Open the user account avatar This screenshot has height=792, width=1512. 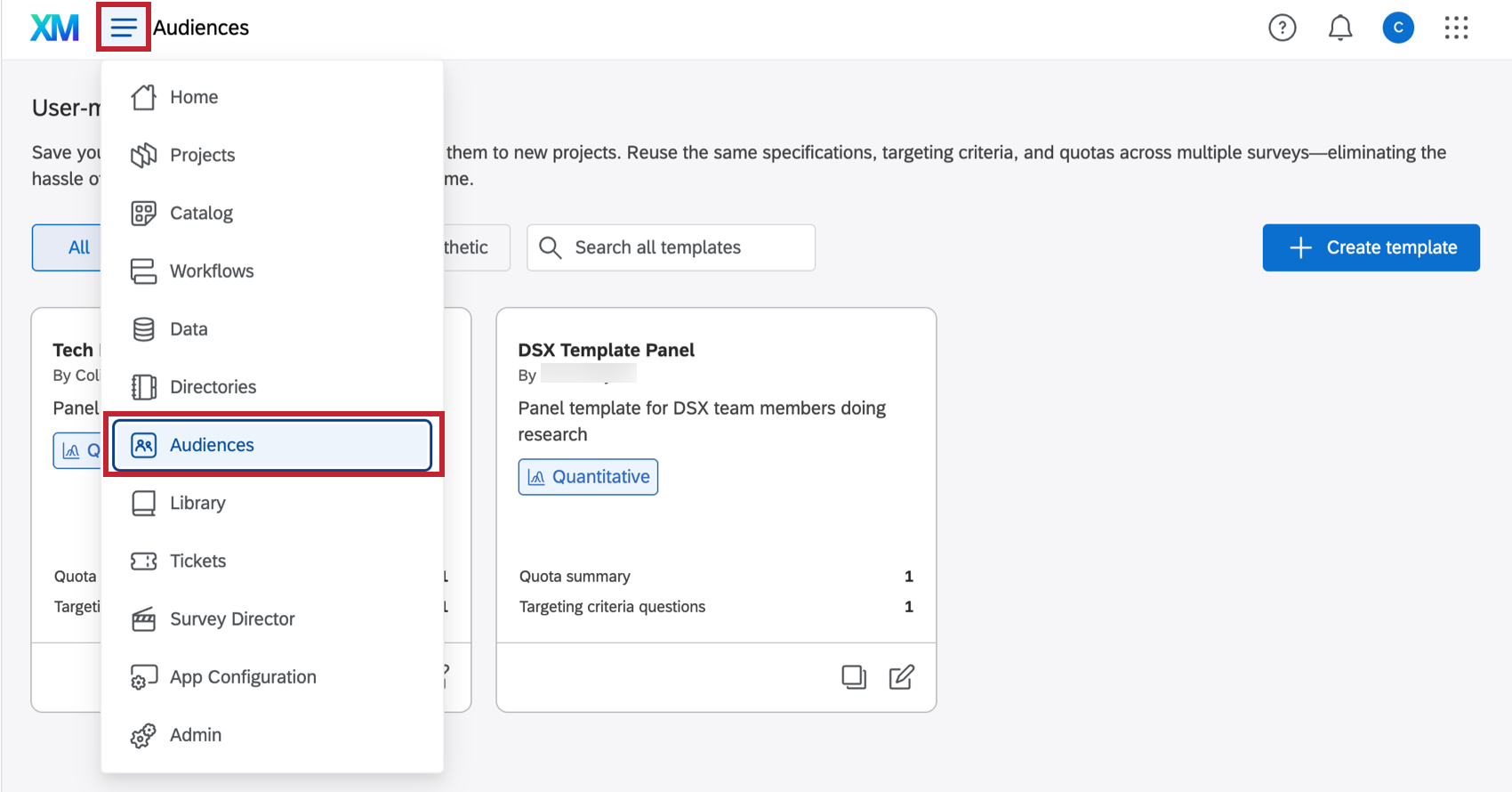[1398, 28]
